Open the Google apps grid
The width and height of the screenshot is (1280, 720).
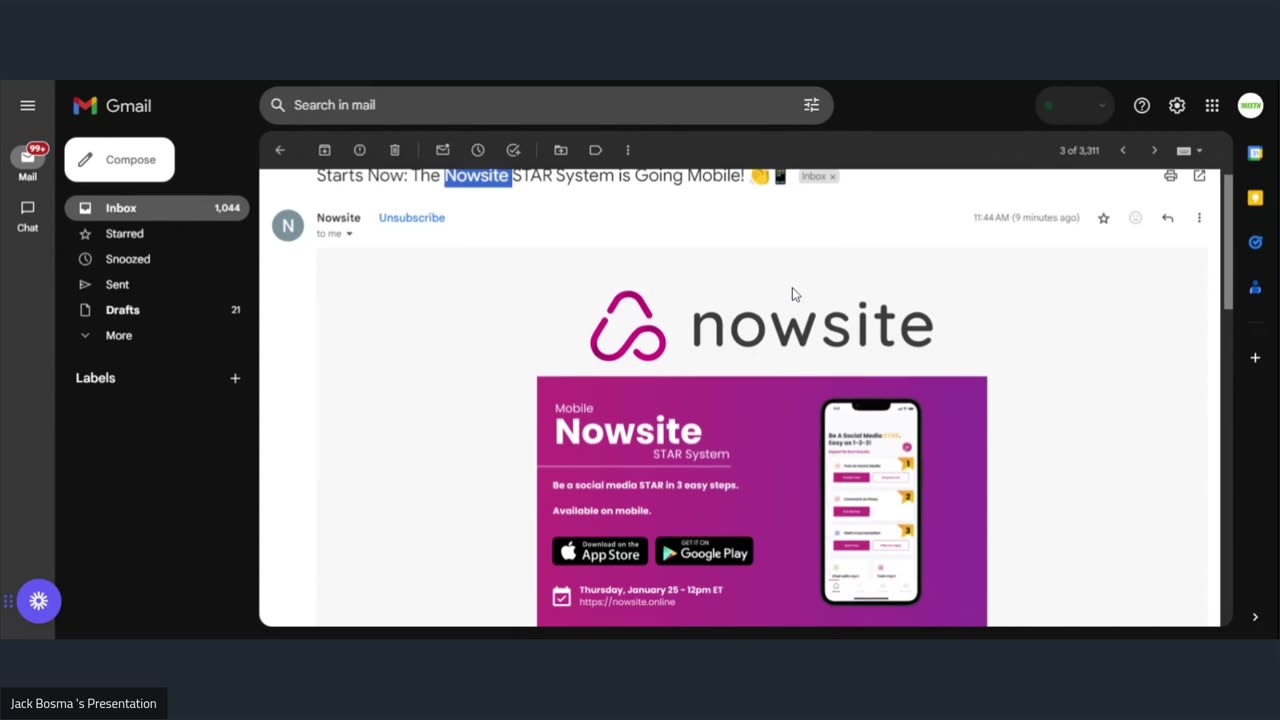coord(1212,105)
